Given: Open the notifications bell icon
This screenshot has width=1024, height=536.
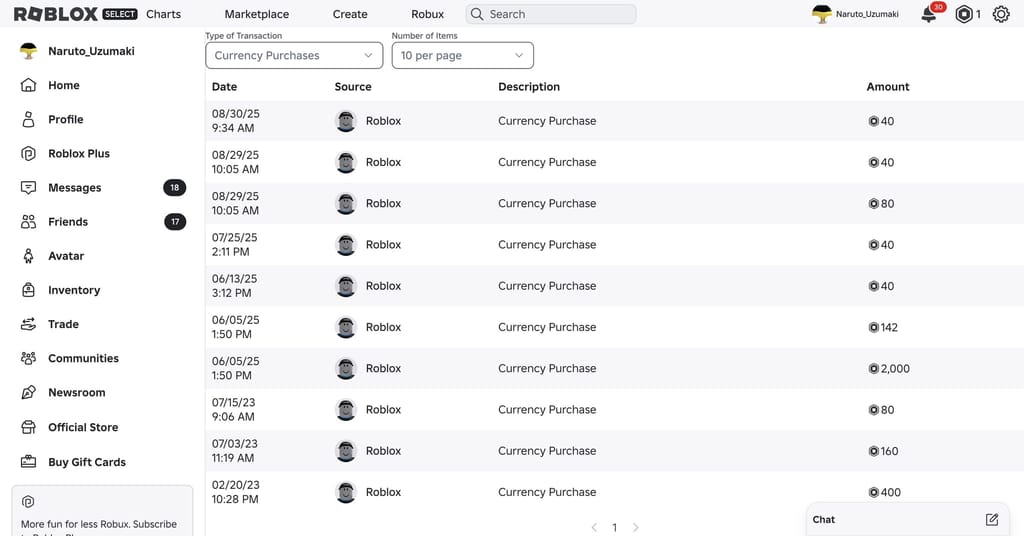Looking at the screenshot, I should (929, 15).
